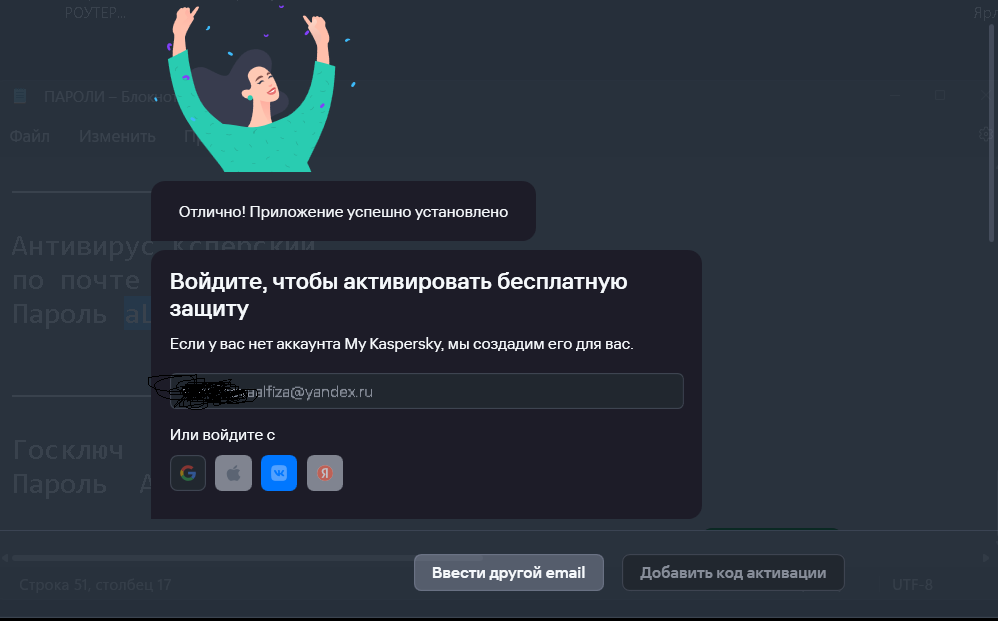Click the Ввести другой email button
The image size is (998, 621).
pos(509,573)
